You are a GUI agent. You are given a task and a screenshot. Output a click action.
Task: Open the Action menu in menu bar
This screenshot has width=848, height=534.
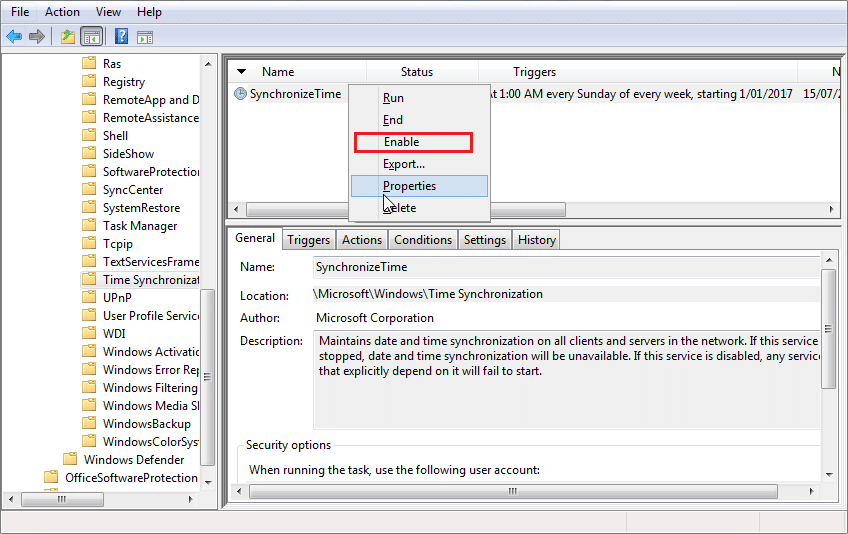62,12
